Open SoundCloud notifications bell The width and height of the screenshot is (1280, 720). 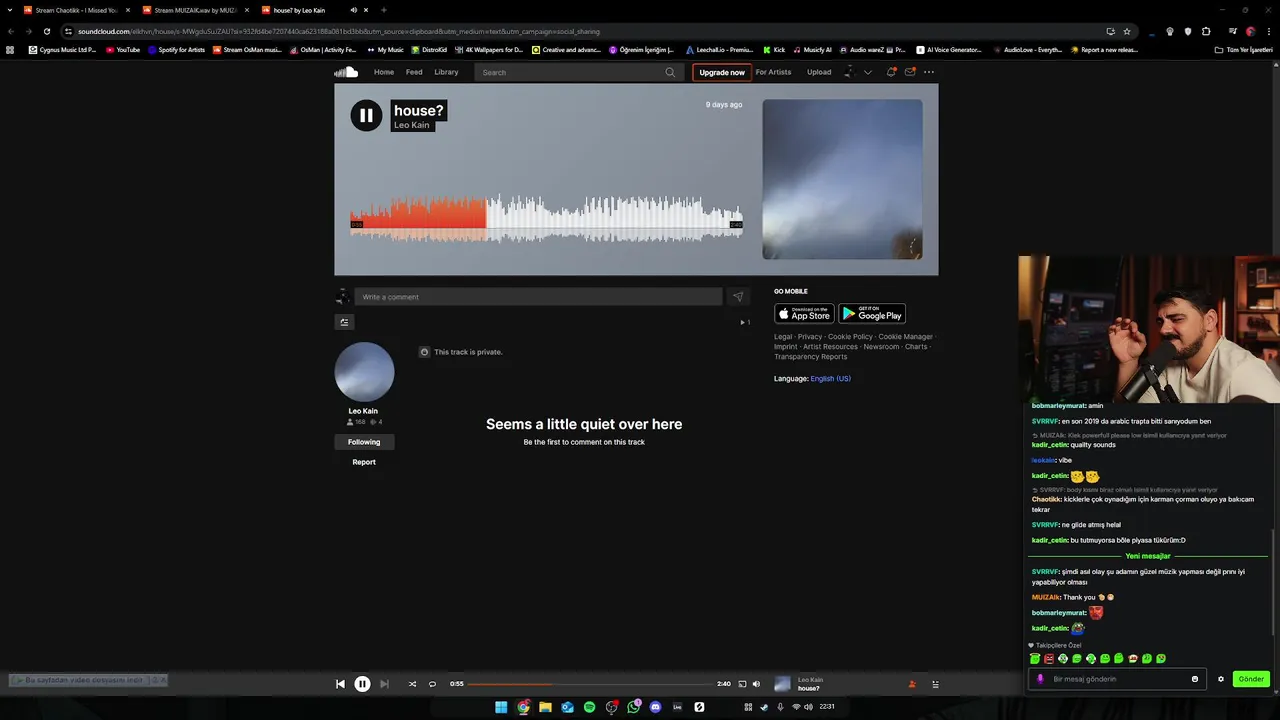(891, 72)
